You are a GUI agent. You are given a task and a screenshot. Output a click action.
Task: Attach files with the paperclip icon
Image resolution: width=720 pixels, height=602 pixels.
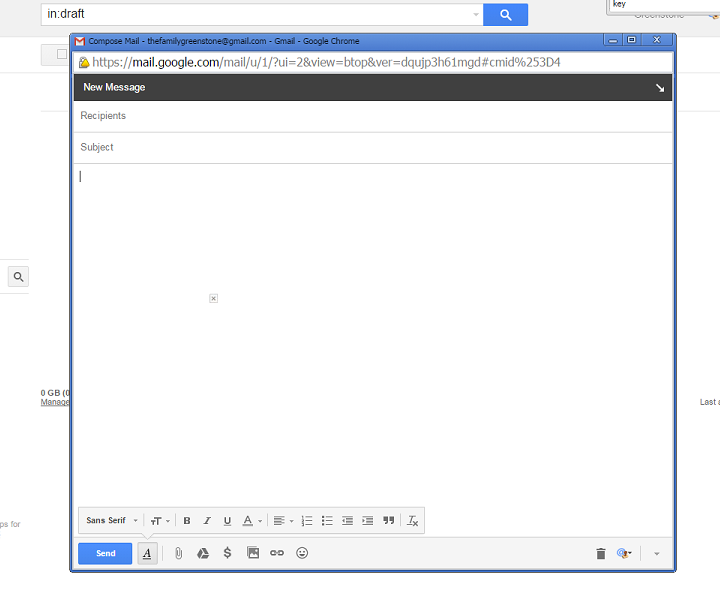pyautogui.click(x=178, y=553)
